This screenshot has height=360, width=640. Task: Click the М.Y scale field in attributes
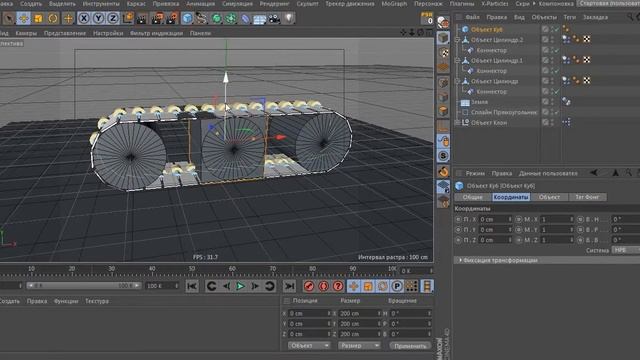point(557,230)
